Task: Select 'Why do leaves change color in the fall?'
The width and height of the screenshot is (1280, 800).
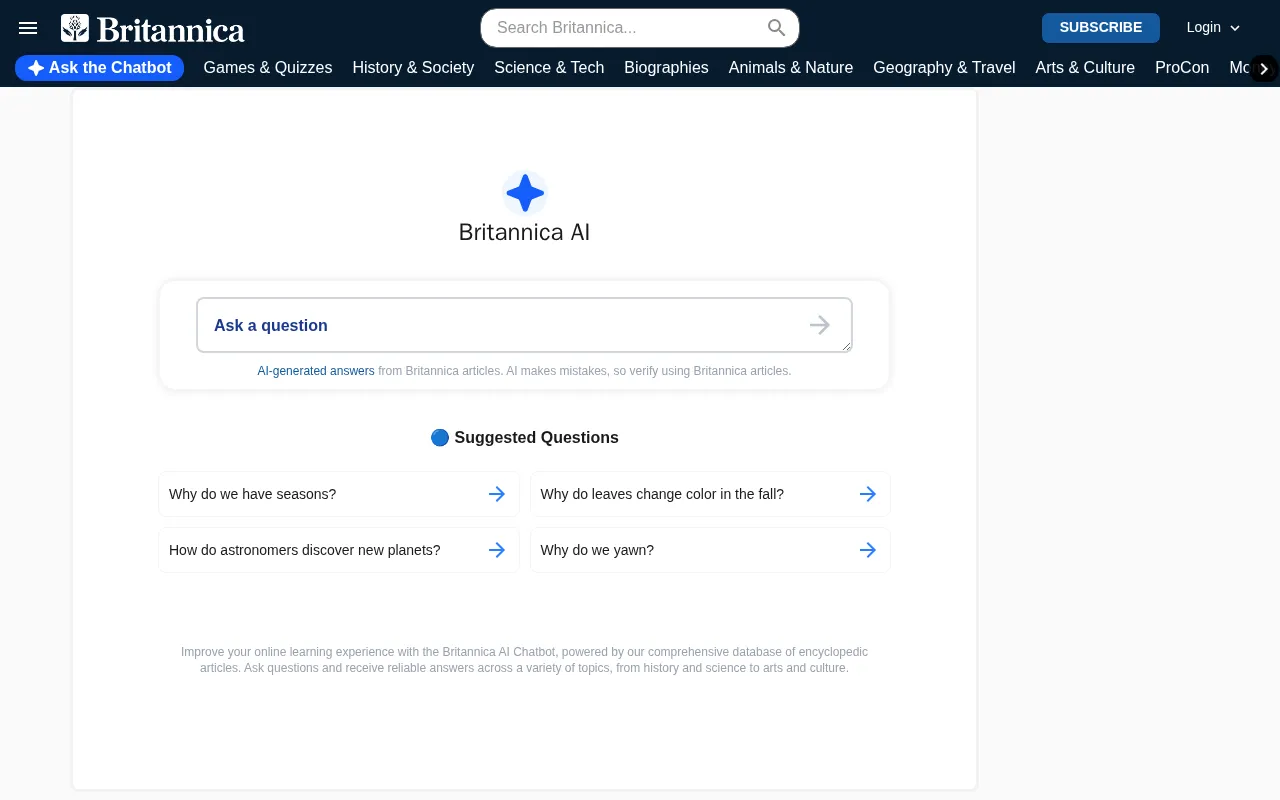Action: coord(710,494)
